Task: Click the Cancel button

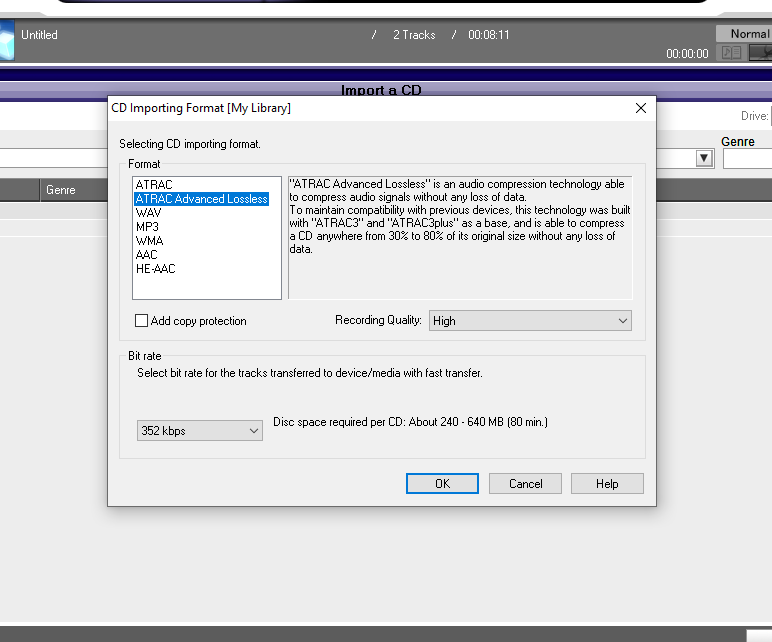Action: pos(525,484)
